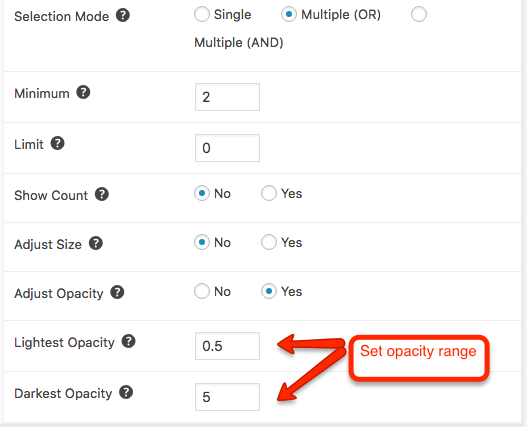Select the Multiple (OR) radio button
Image resolution: width=527 pixels, height=427 pixels.
pos(289,14)
